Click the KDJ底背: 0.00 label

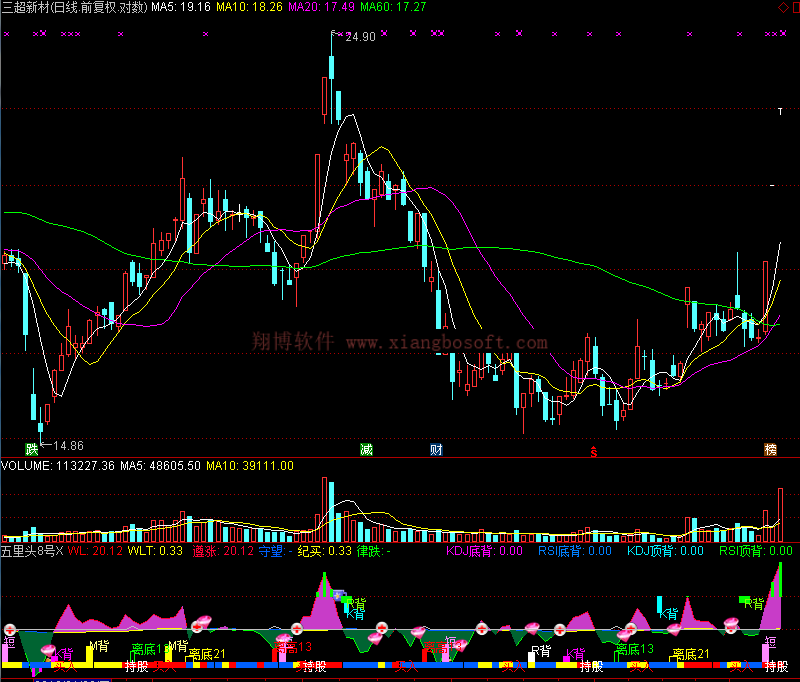click(484, 551)
